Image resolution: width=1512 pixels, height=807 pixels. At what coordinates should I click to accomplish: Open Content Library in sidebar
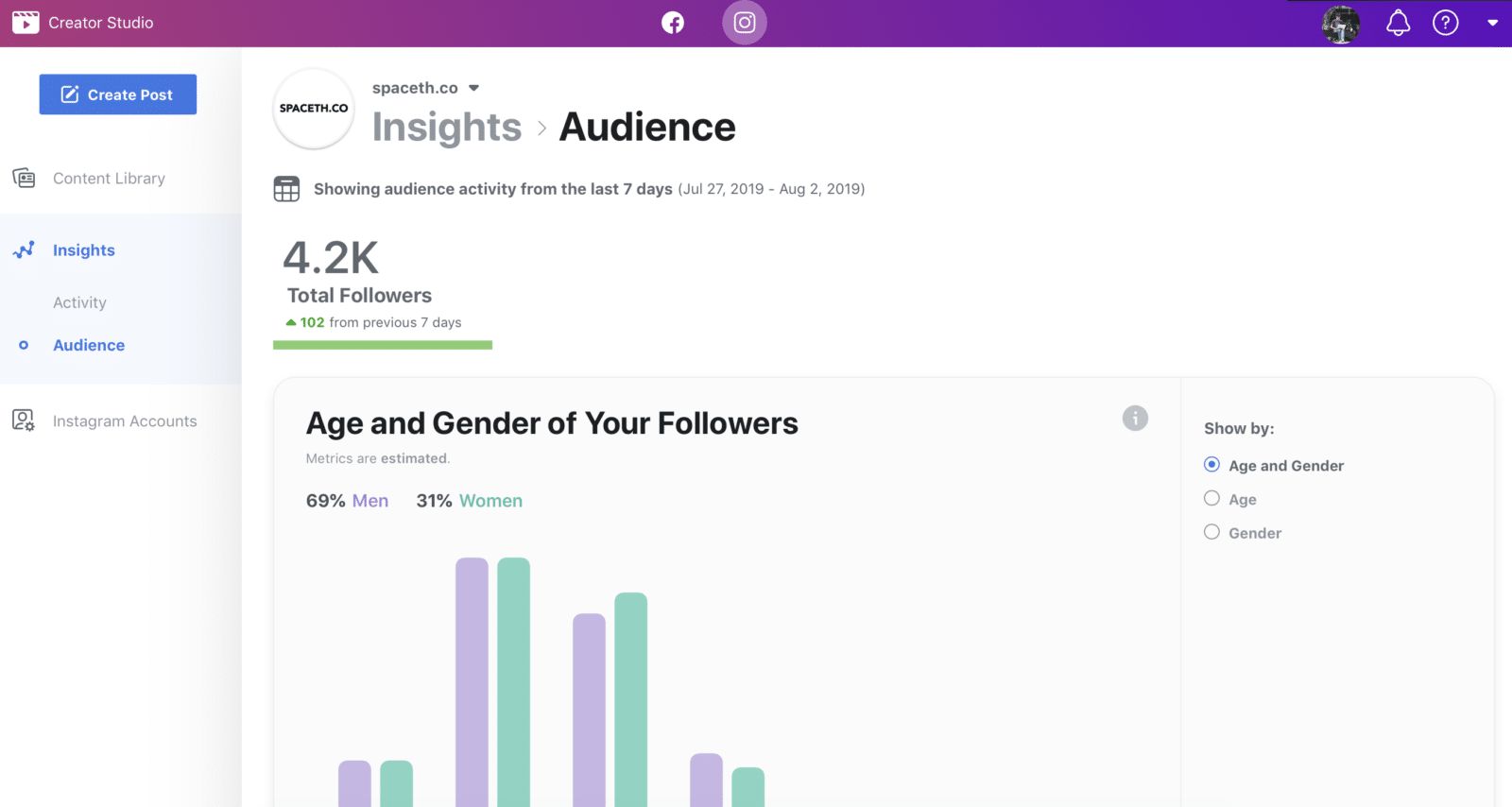coord(109,179)
